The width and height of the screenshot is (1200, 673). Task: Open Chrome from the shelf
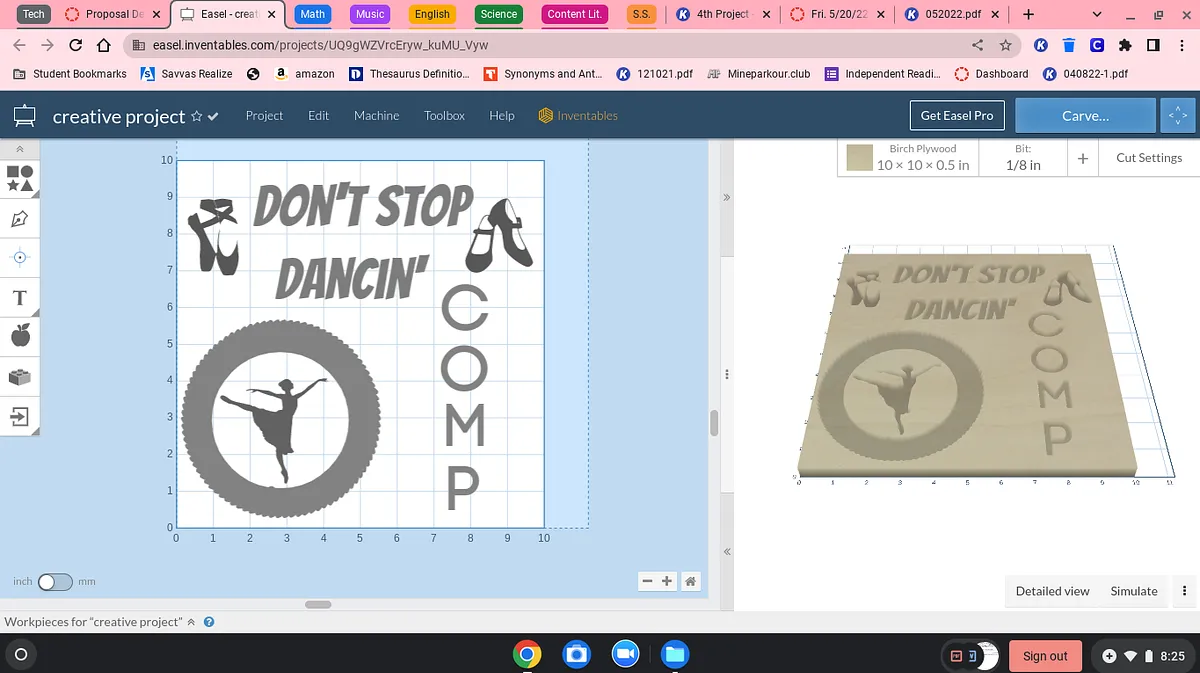pyautogui.click(x=527, y=655)
